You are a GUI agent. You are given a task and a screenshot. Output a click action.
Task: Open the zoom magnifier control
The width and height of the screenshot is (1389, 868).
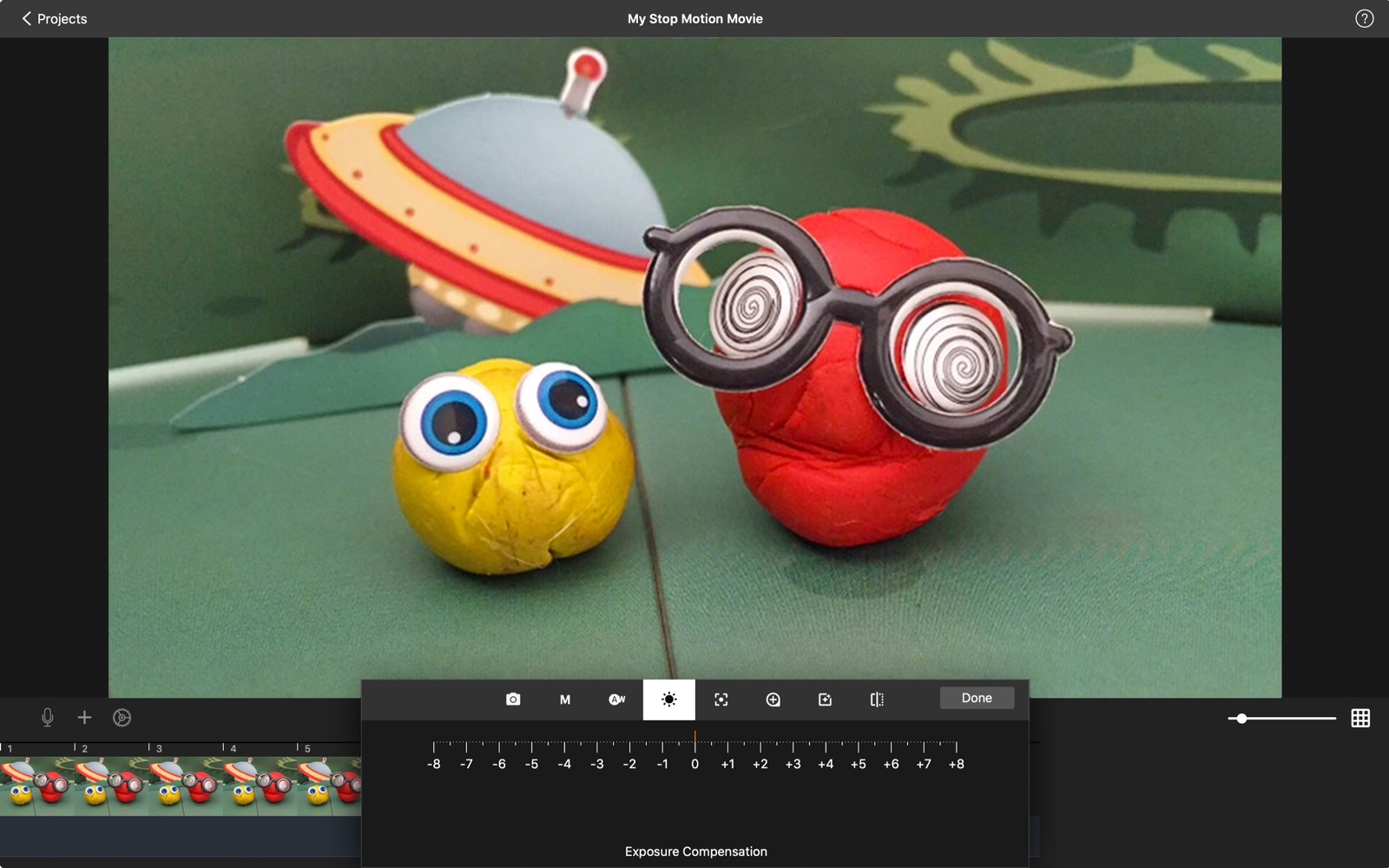tap(773, 700)
